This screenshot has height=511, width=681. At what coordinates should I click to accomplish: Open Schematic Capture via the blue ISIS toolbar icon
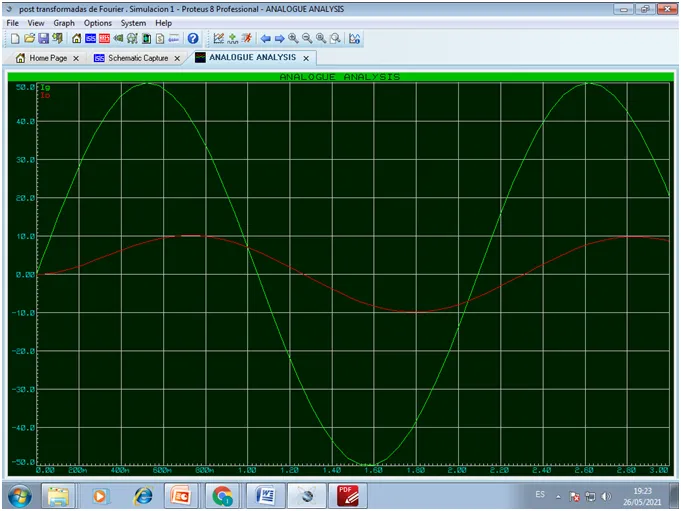90,39
